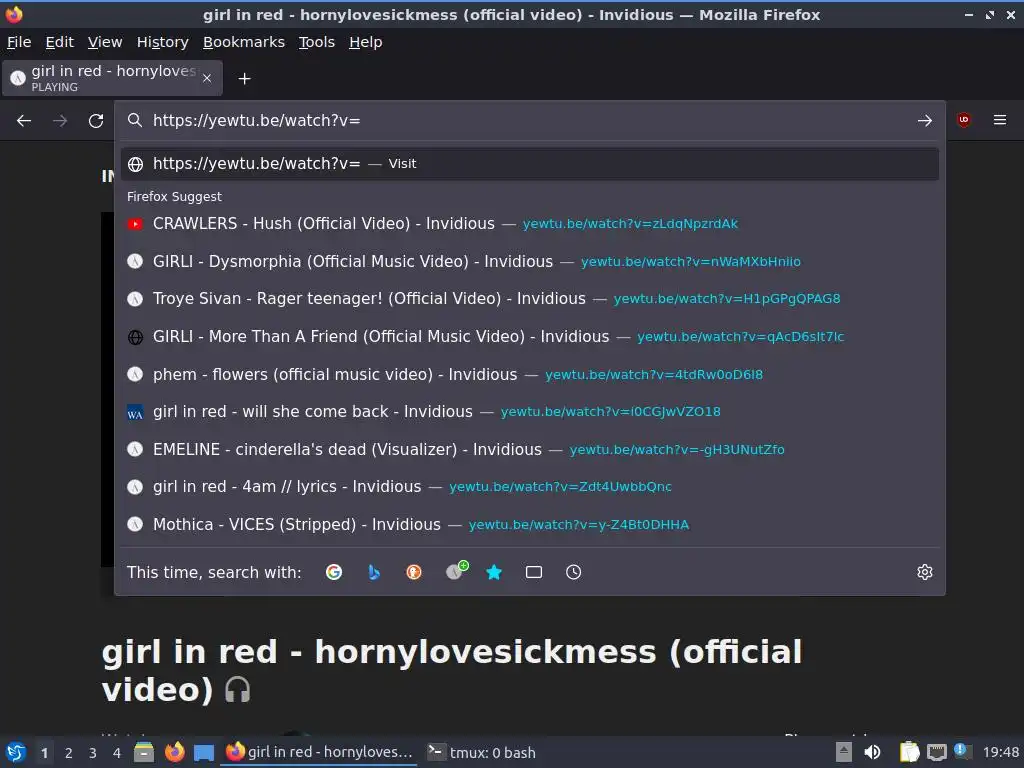Viewport: 1024px width, 768px height.
Task: Open the Bookmarks menu
Action: (x=244, y=42)
